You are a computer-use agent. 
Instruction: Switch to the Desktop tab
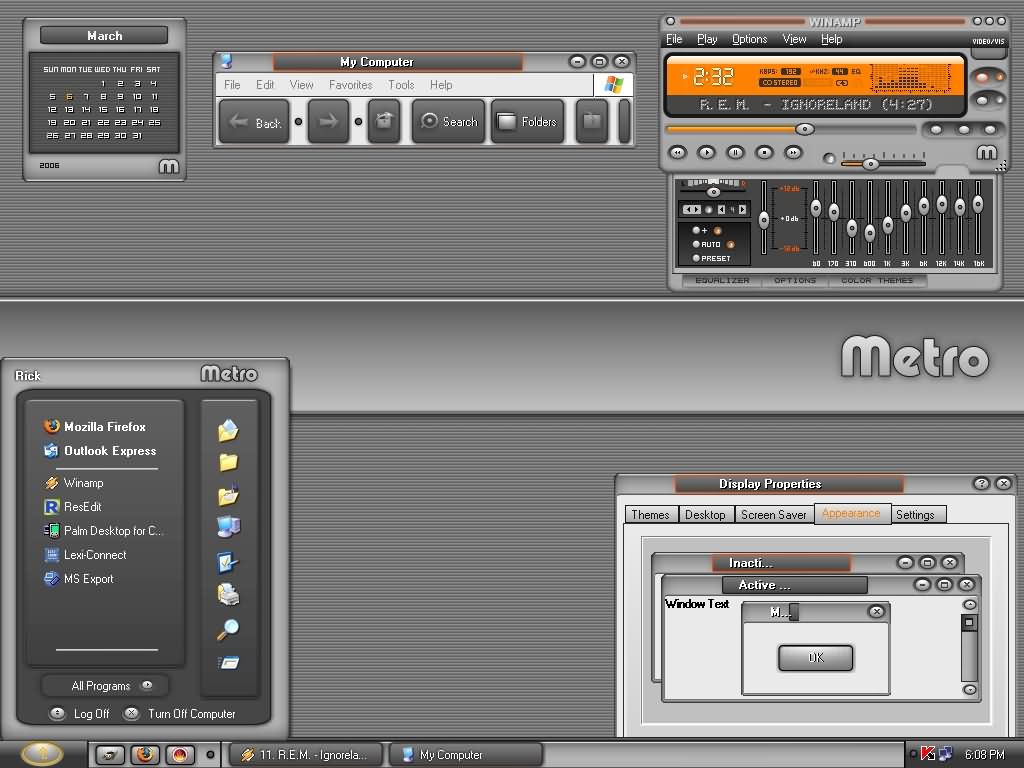706,515
